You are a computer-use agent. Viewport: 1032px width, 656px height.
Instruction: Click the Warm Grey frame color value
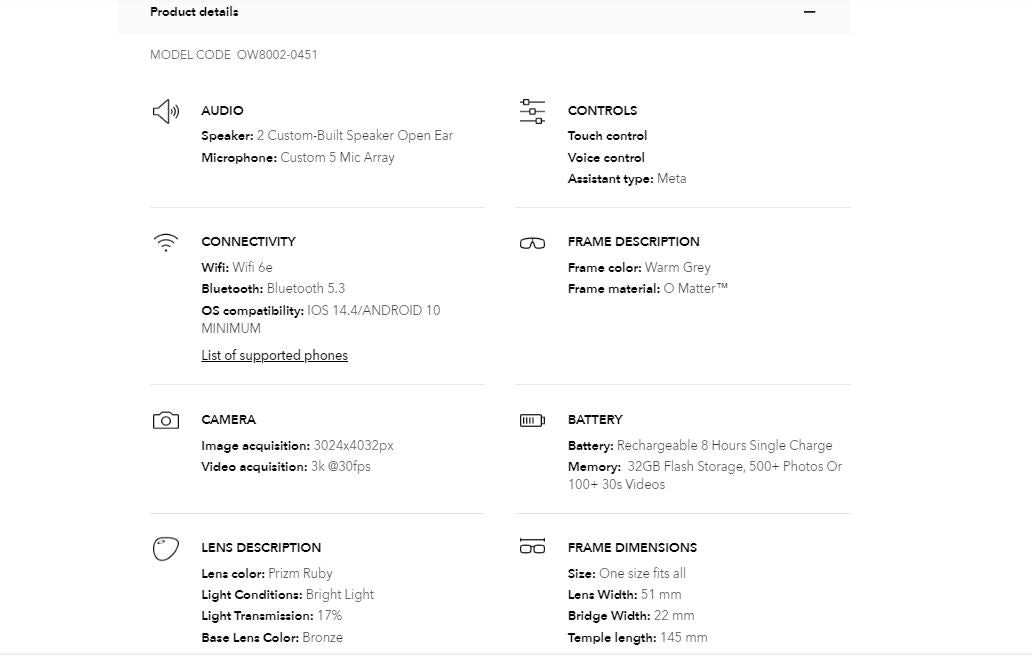point(677,268)
